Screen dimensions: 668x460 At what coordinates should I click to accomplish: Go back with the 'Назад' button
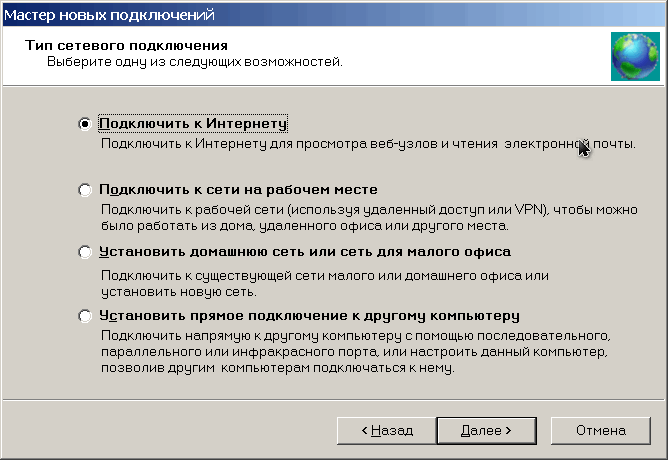(387, 431)
